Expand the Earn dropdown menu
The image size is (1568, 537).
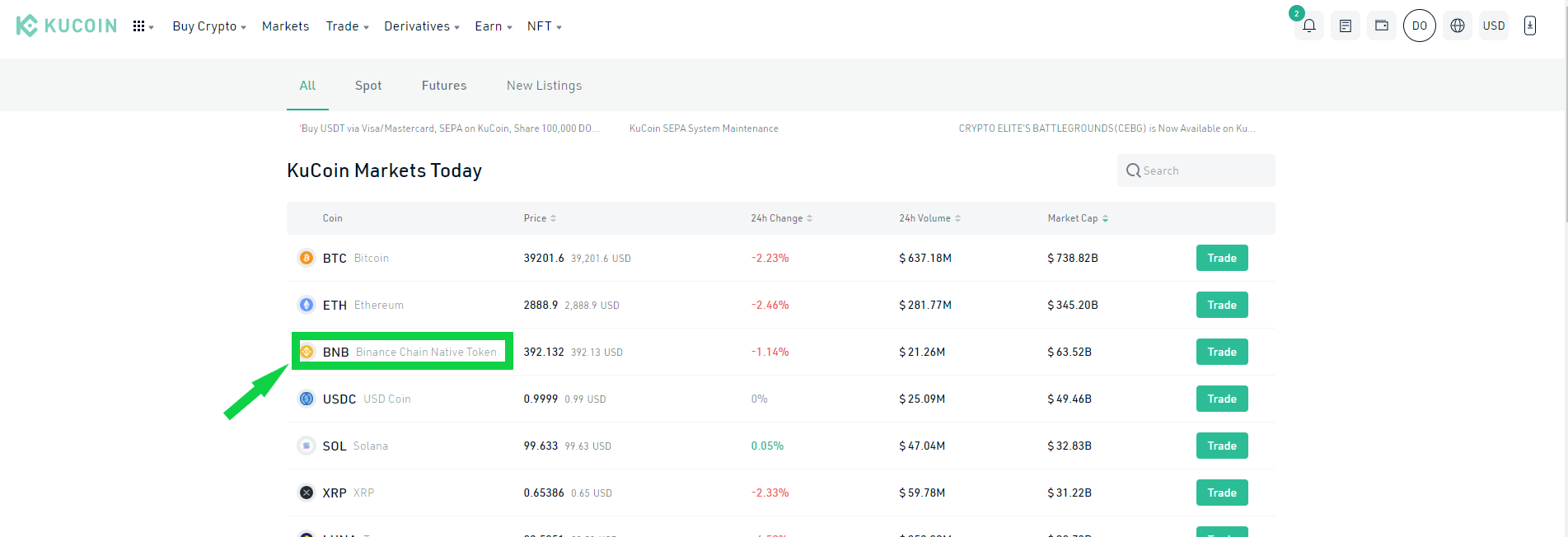pyautogui.click(x=494, y=26)
